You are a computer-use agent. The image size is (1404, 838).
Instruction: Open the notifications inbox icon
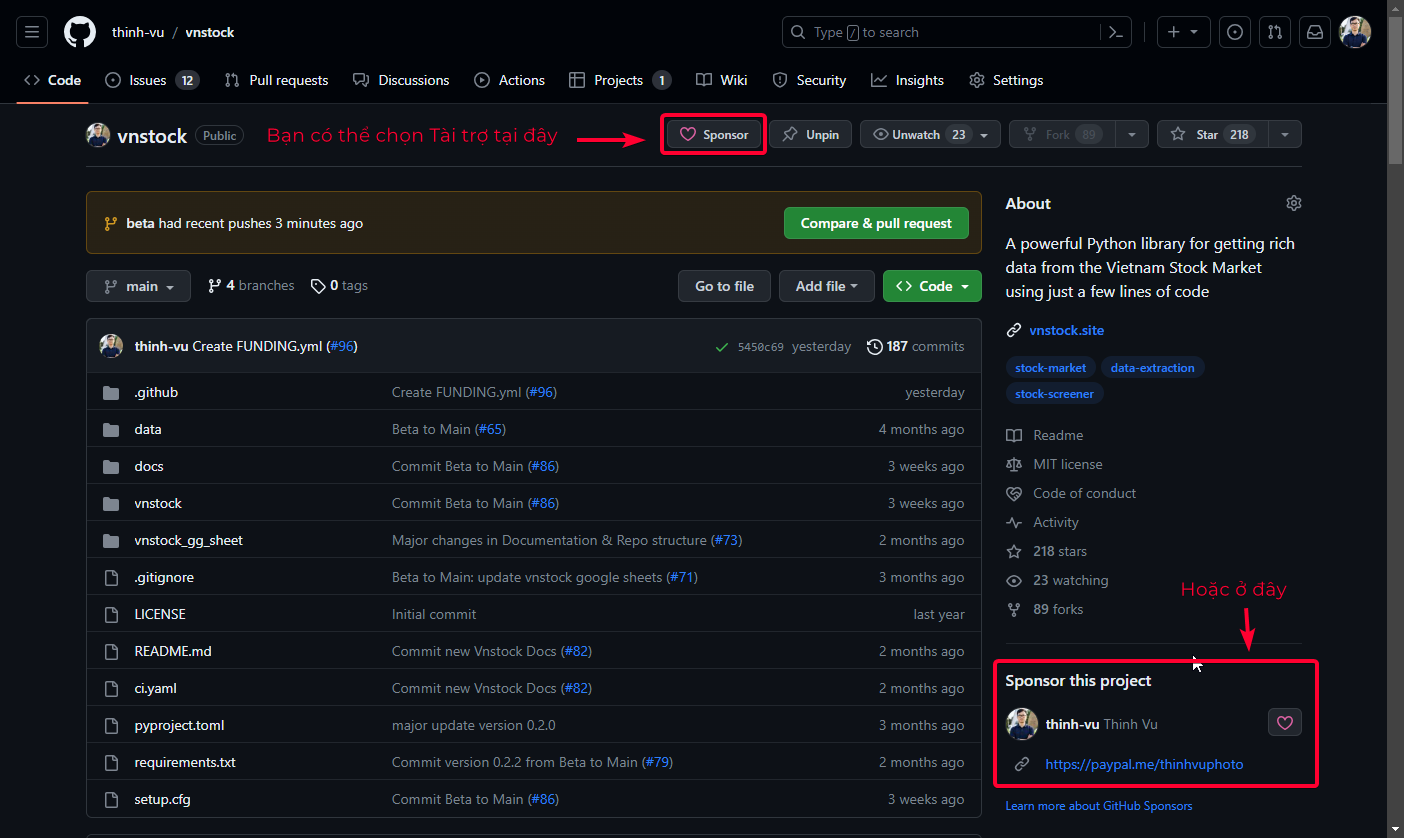click(x=1315, y=32)
